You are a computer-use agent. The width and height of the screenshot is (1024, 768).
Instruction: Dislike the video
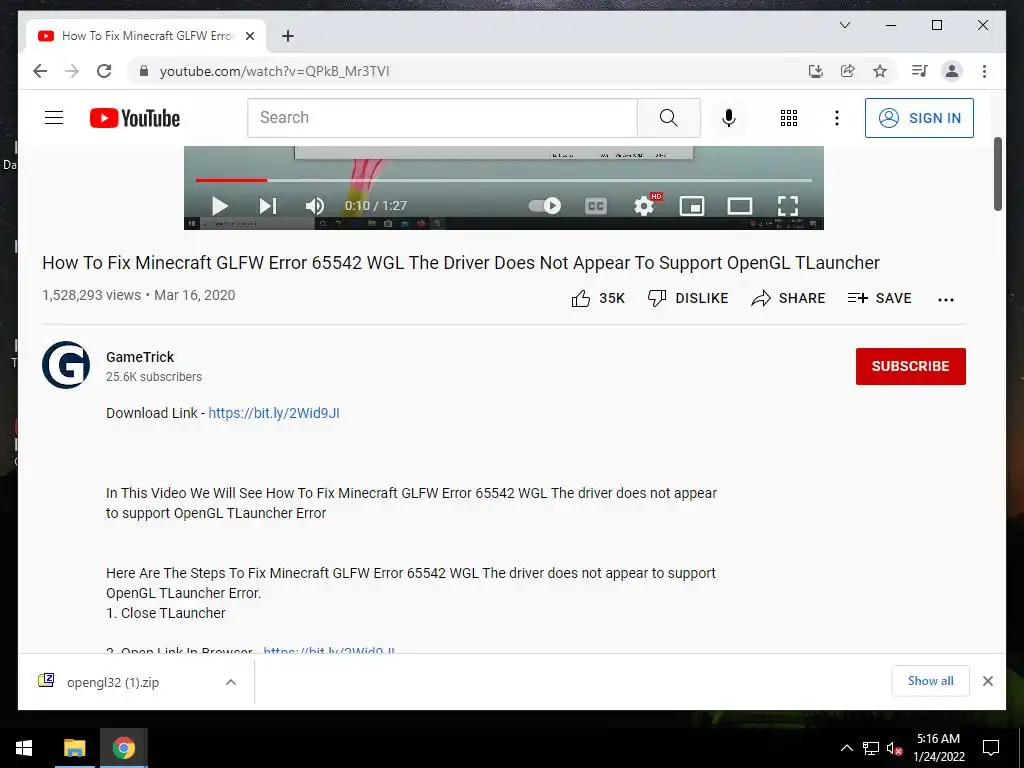687,298
